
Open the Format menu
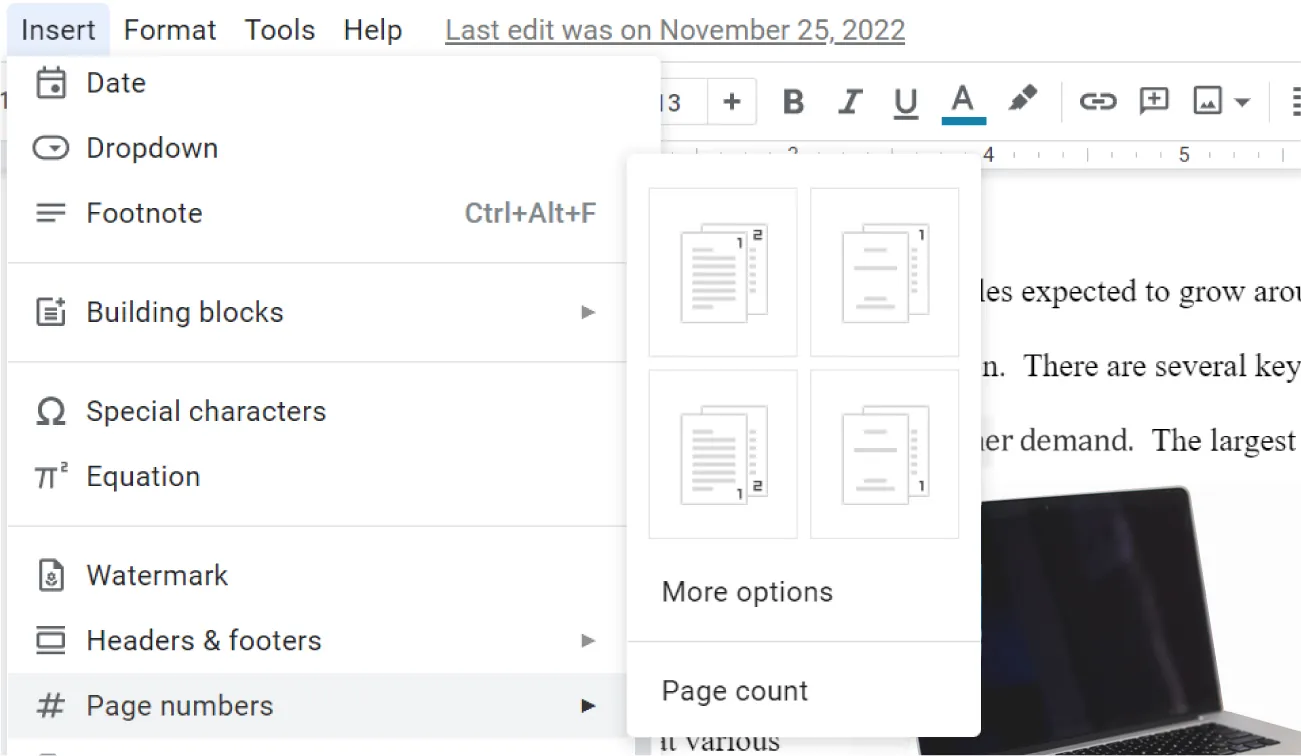click(169, 29)
